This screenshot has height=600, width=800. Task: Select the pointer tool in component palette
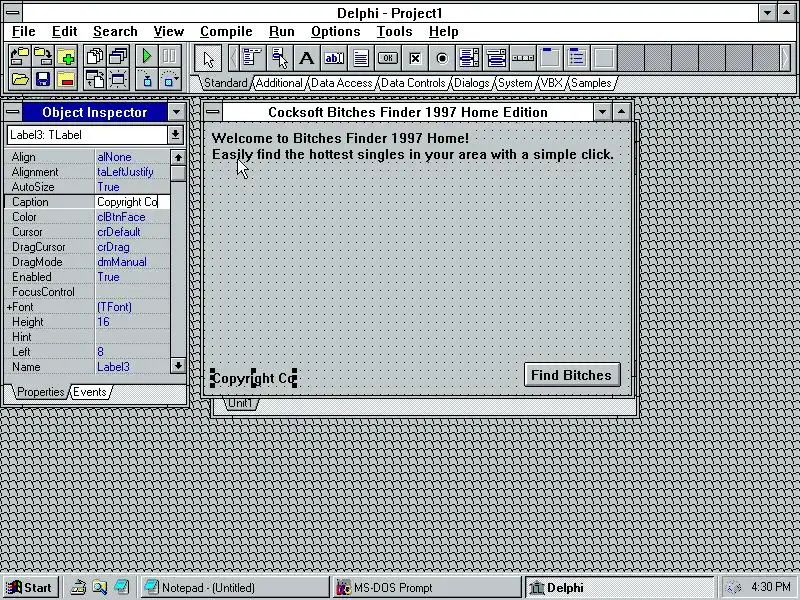pyautogui.click(x=208, y=58)
